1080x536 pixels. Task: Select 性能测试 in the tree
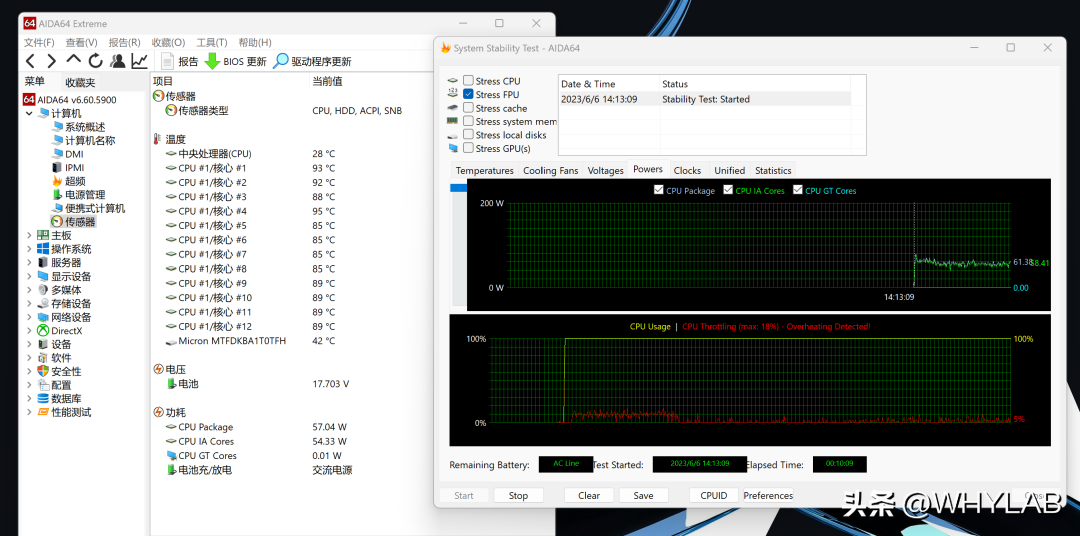point(64,412)
